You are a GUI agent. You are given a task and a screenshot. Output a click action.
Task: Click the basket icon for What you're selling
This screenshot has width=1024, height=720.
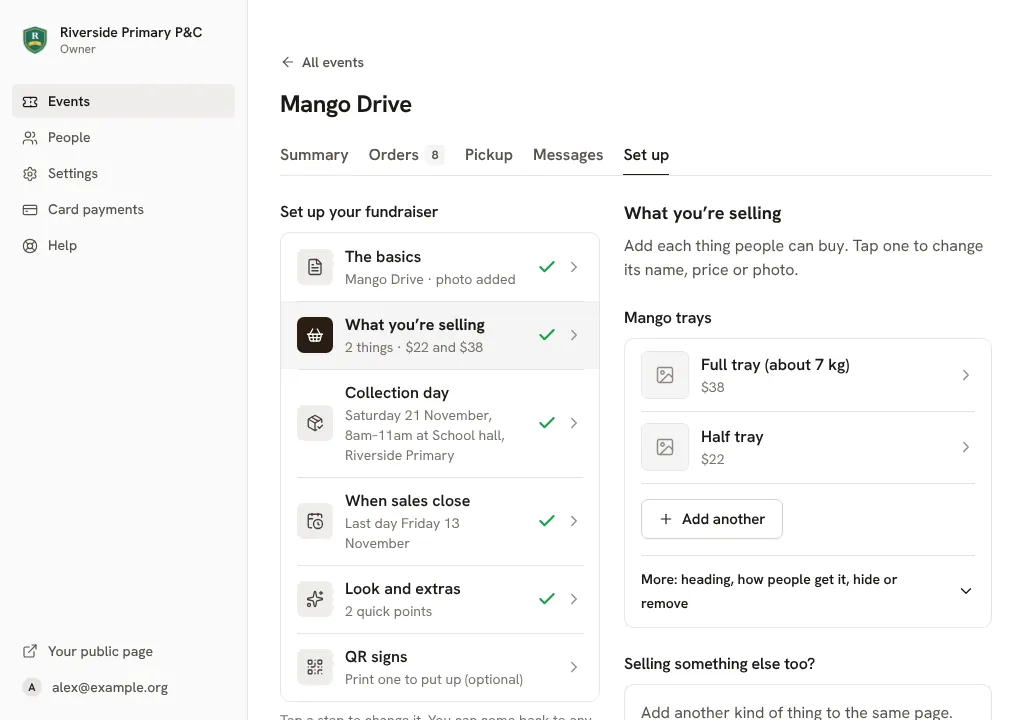(315, 335)
